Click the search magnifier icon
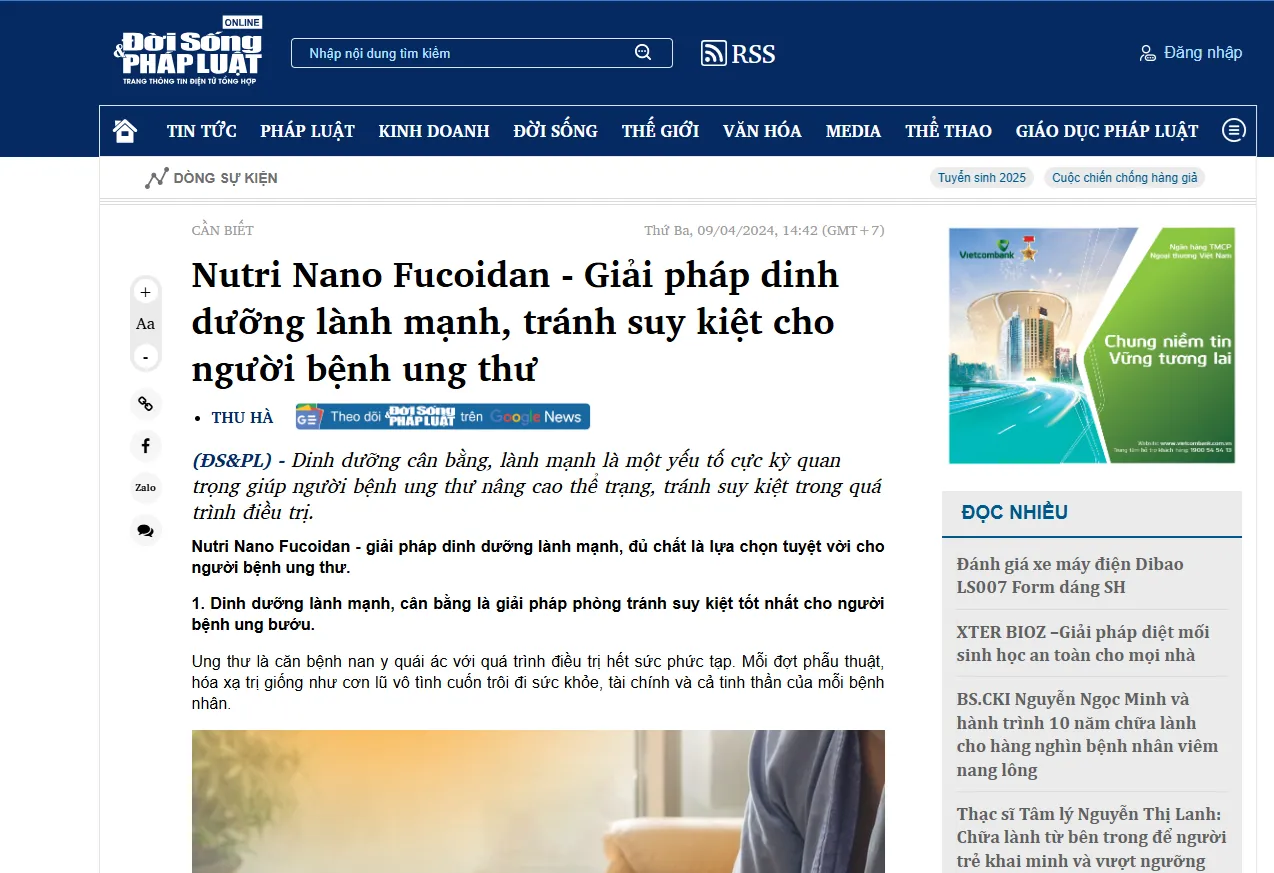The image size is (1274, 873). pyautogui.click(x=643, y=53)
